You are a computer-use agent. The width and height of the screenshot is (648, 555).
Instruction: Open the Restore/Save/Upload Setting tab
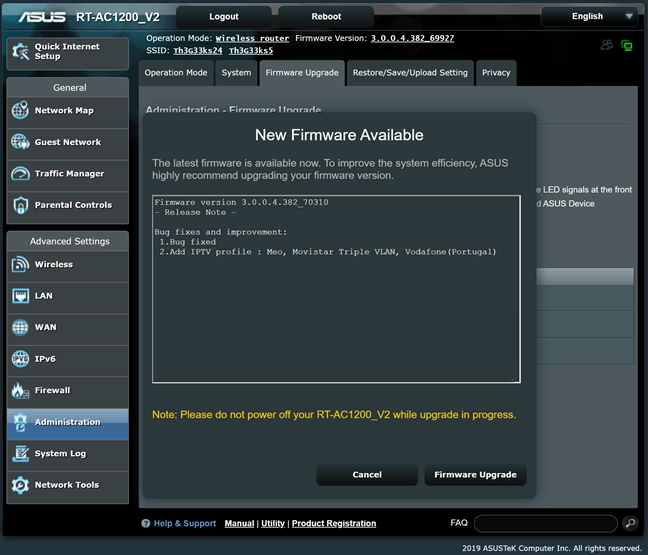coord(410,73)
